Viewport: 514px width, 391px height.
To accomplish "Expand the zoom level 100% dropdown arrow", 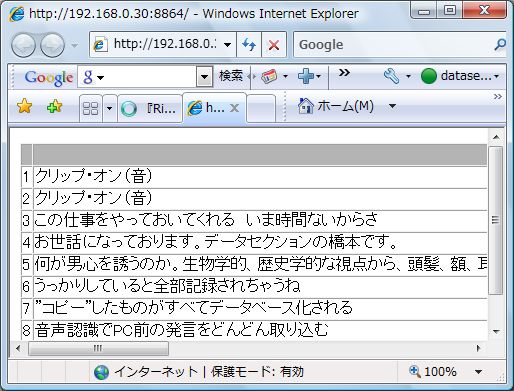I will coord(478,371).
